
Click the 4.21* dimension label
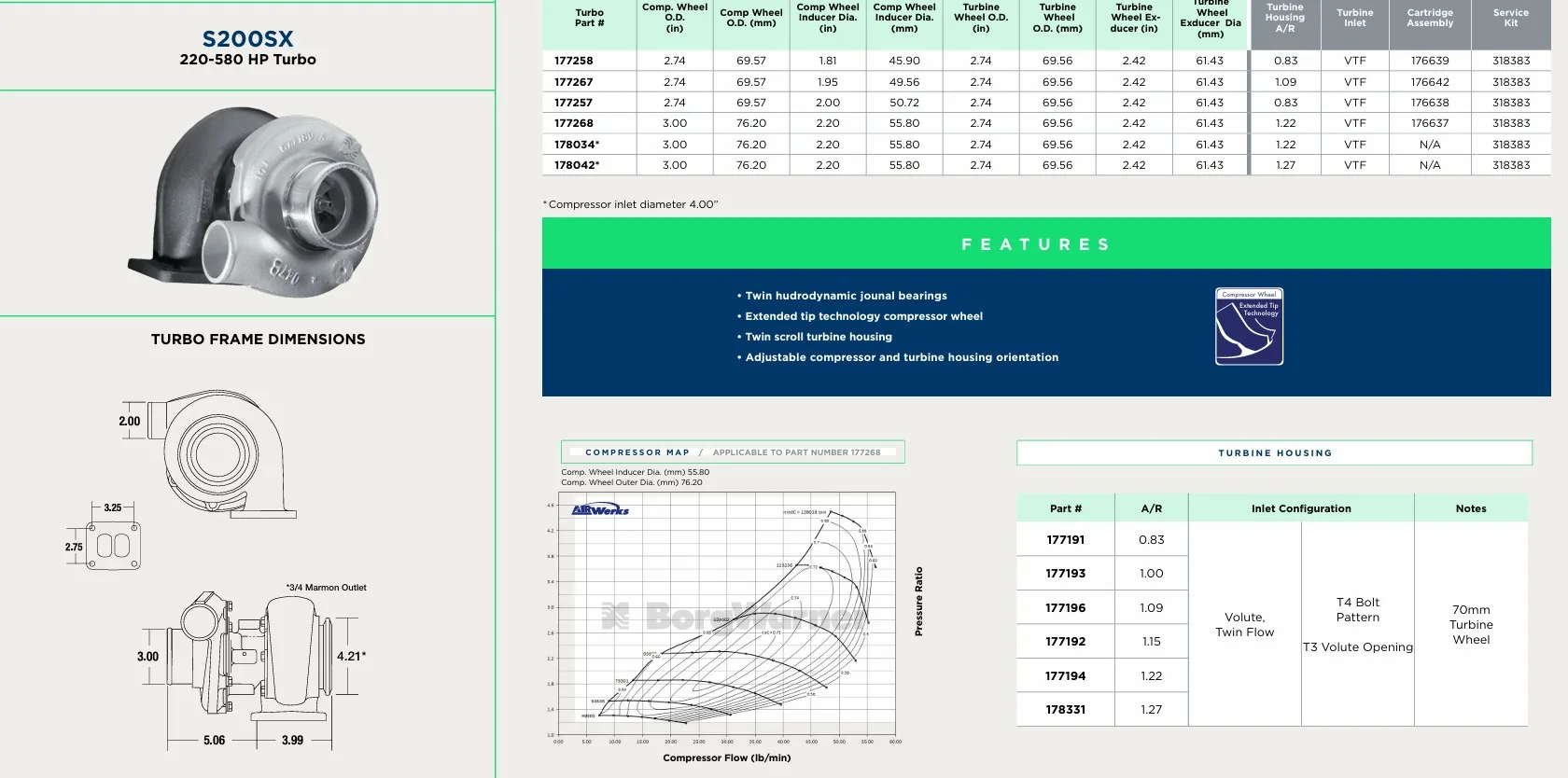click(x=351, y=656)
